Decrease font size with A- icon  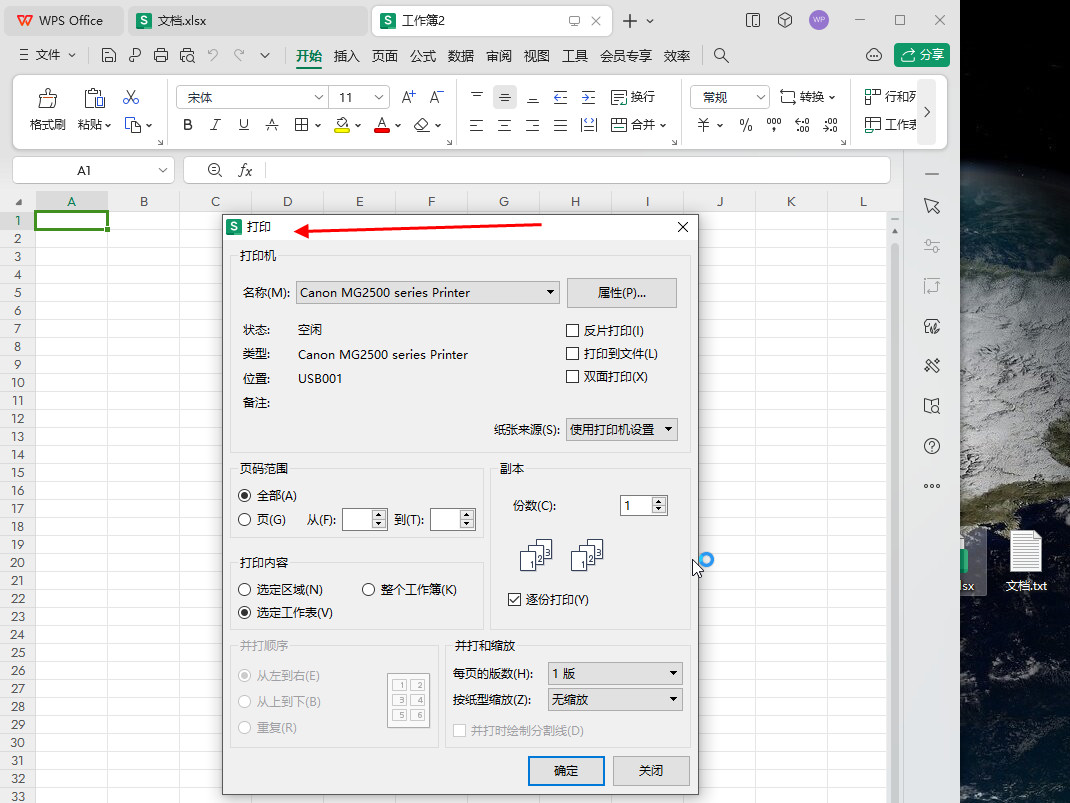(x=437, y=98)
